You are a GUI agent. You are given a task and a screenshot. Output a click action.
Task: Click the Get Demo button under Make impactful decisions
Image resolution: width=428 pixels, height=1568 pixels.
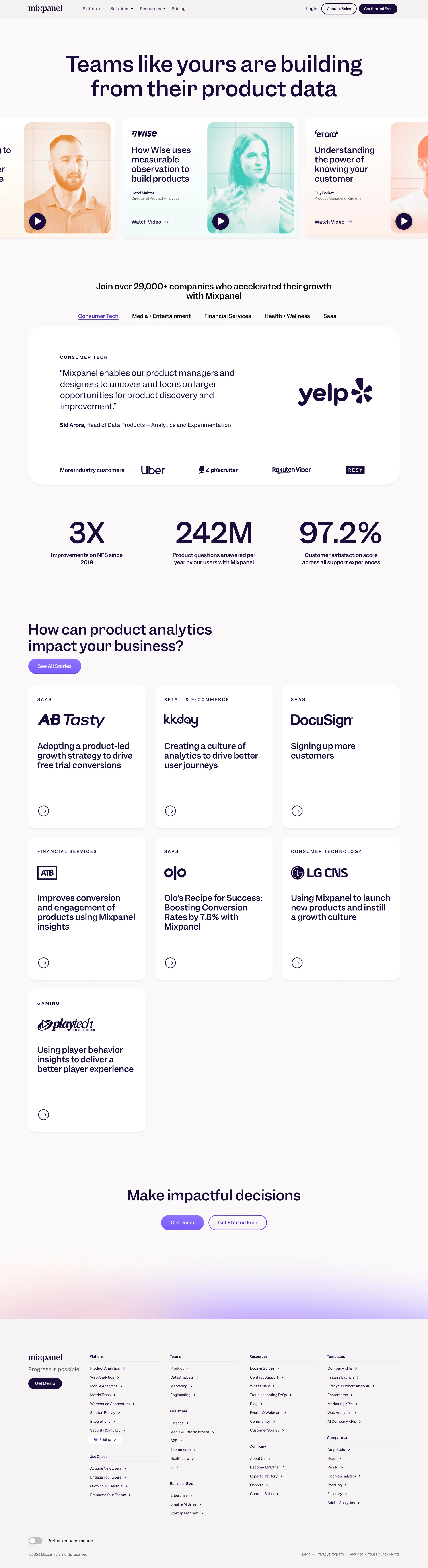[182, 1222]
